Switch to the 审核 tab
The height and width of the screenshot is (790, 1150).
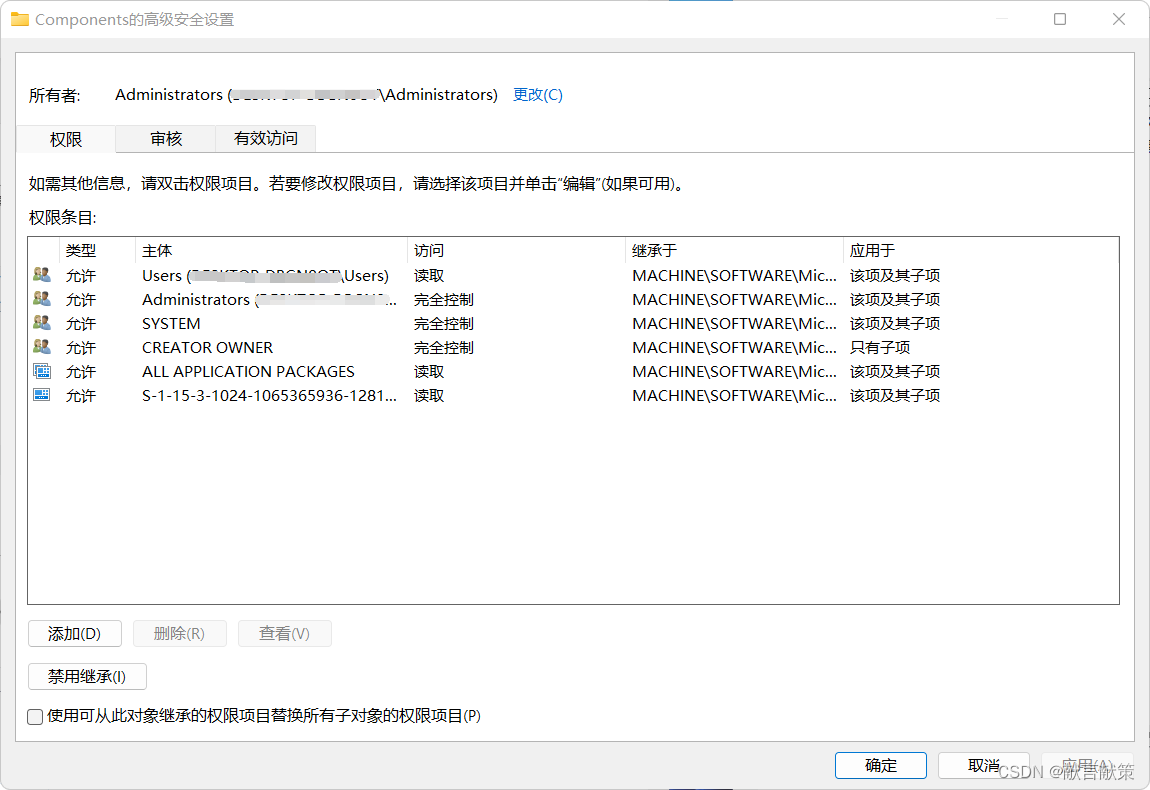(165, 139)
